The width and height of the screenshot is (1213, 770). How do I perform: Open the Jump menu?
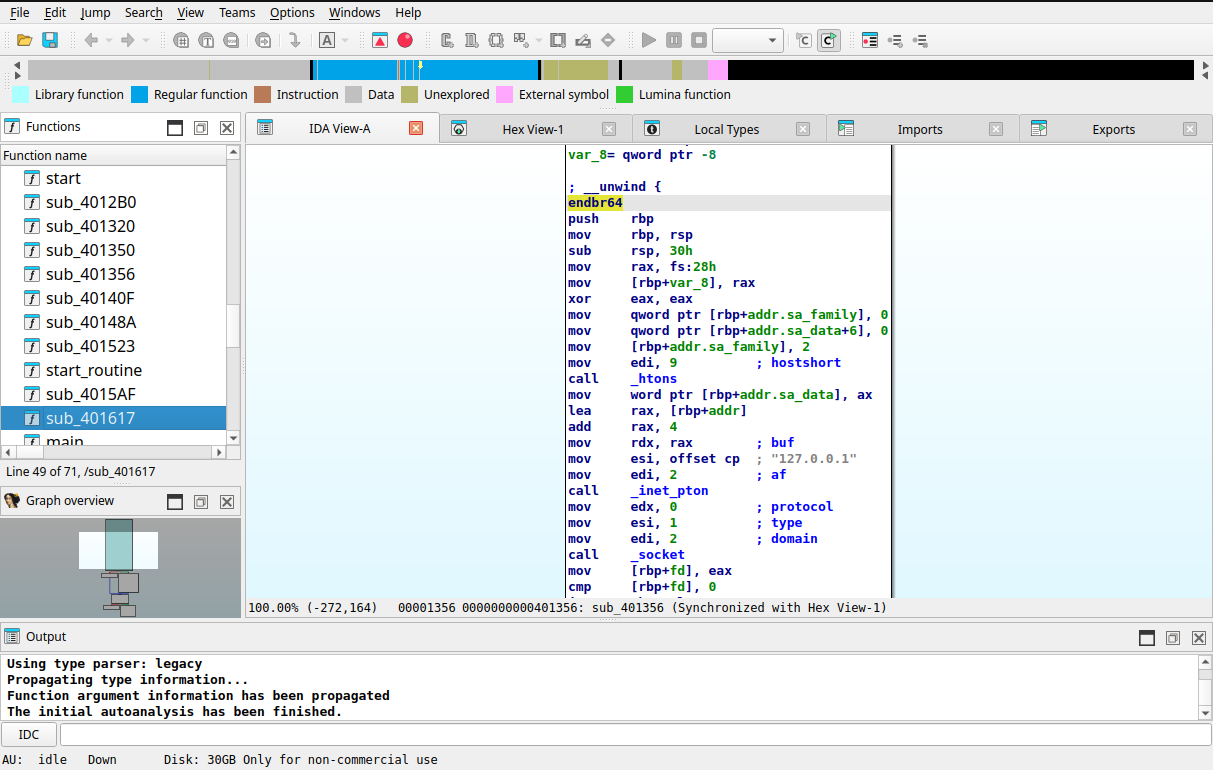[x=95, y=12]
